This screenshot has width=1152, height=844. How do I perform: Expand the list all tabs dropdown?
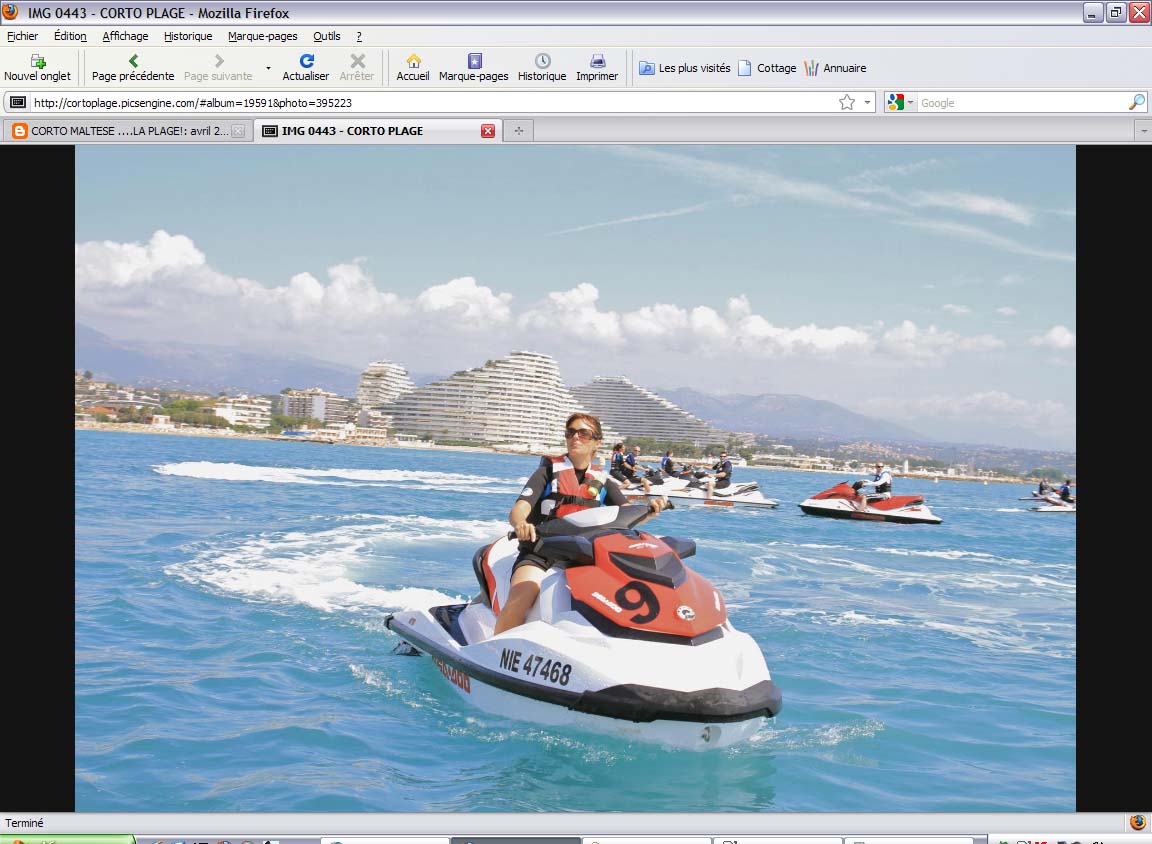pos(1142,131)
